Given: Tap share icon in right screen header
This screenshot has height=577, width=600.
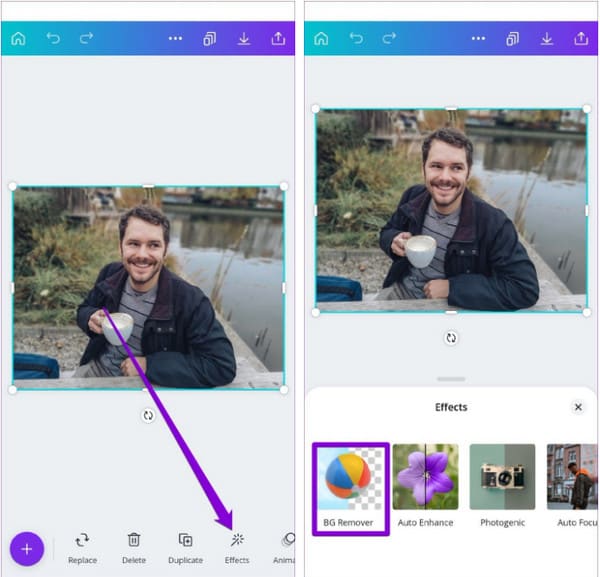Looking at the screenshot, I should [581, 39].
